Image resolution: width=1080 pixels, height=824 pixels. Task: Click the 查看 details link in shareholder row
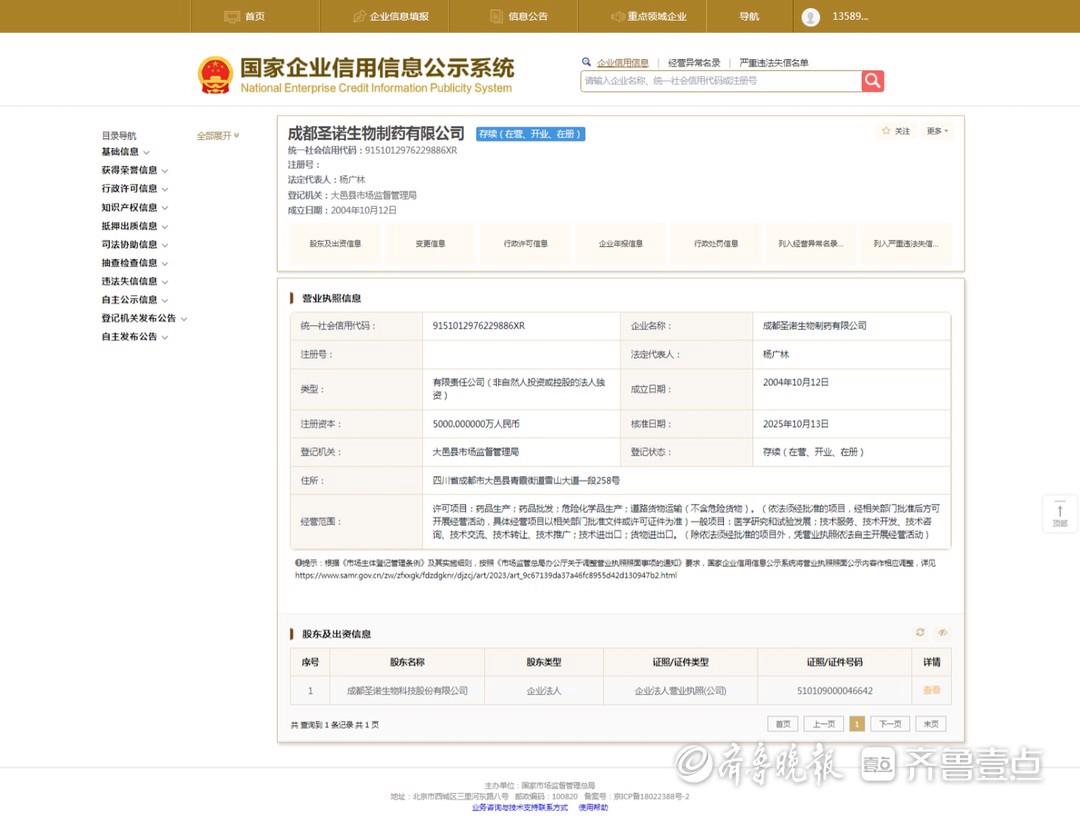[x=931, y=690]
